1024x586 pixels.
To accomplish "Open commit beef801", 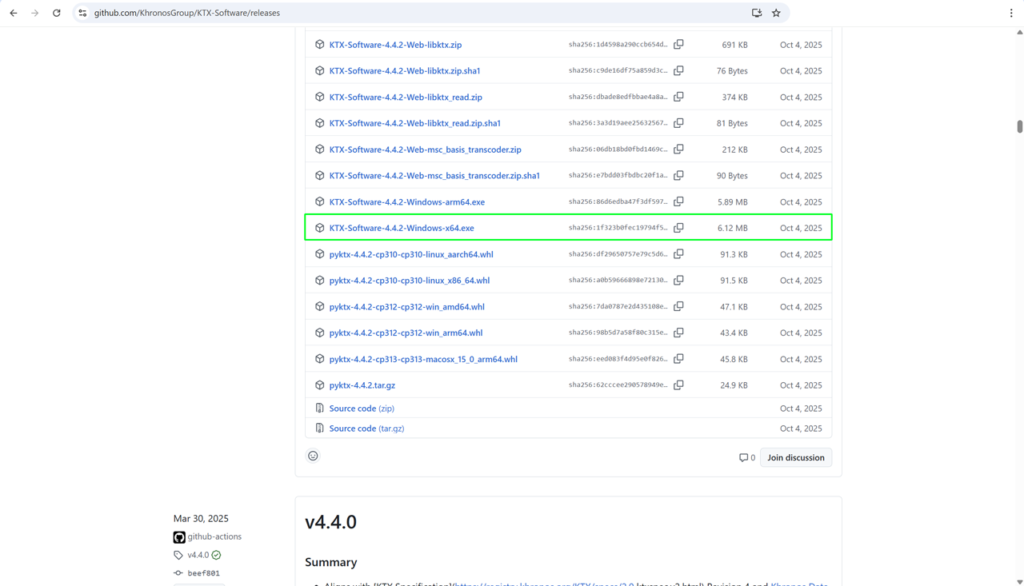I will coord(203,573).
